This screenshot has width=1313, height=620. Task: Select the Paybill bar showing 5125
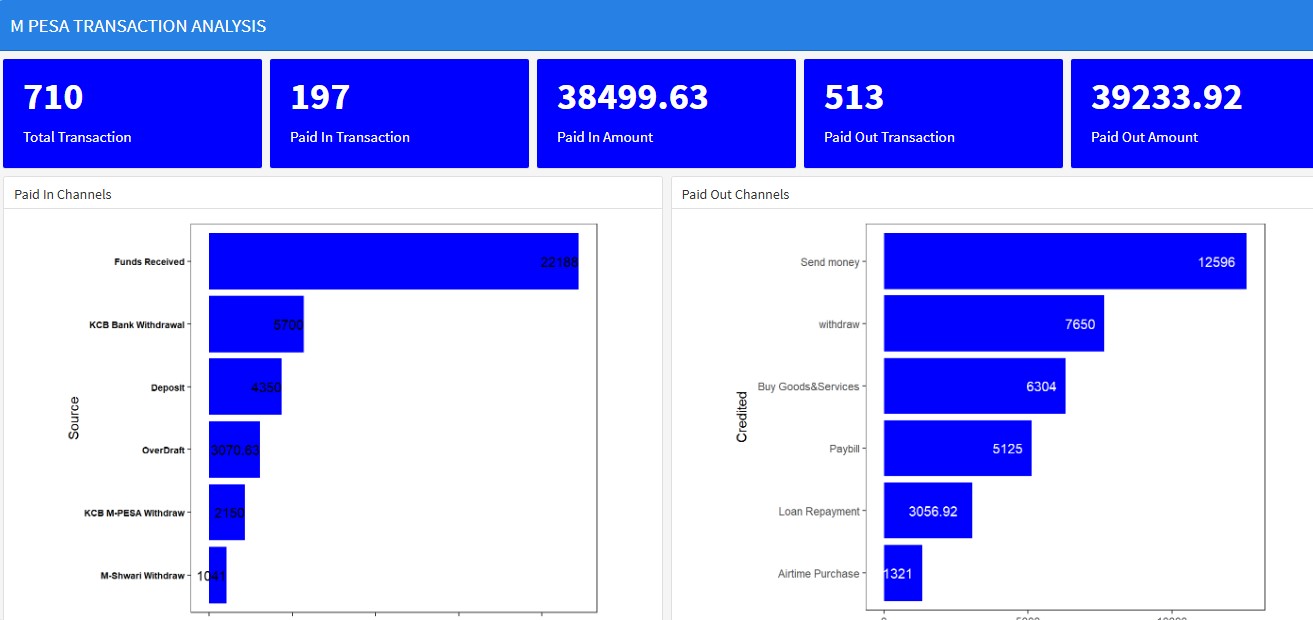[957, 448]
